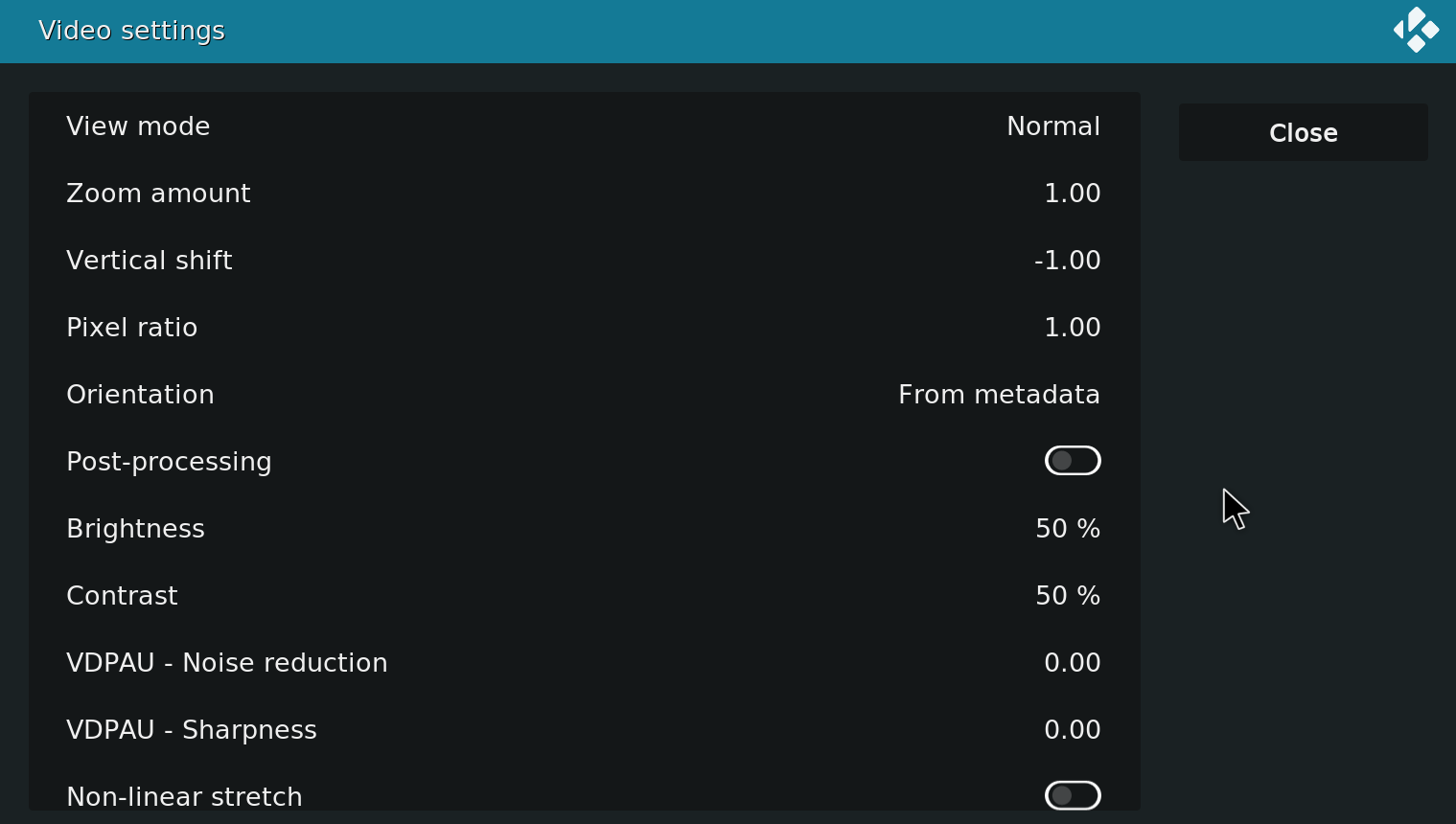
Task: Click the Post-processing label
Action: click(x=169, y=462)
